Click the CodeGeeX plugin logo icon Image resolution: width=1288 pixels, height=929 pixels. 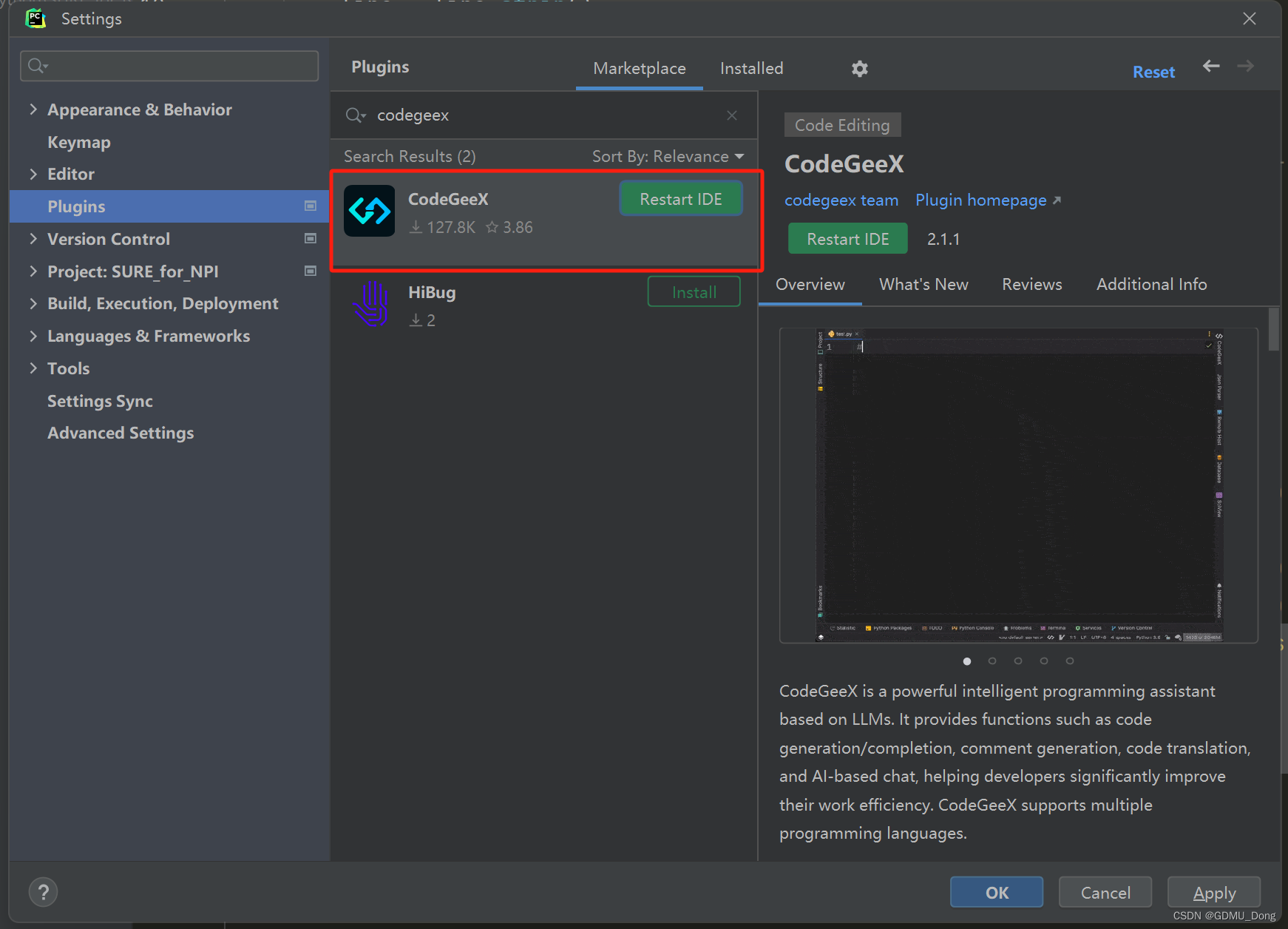click(370, 211)
